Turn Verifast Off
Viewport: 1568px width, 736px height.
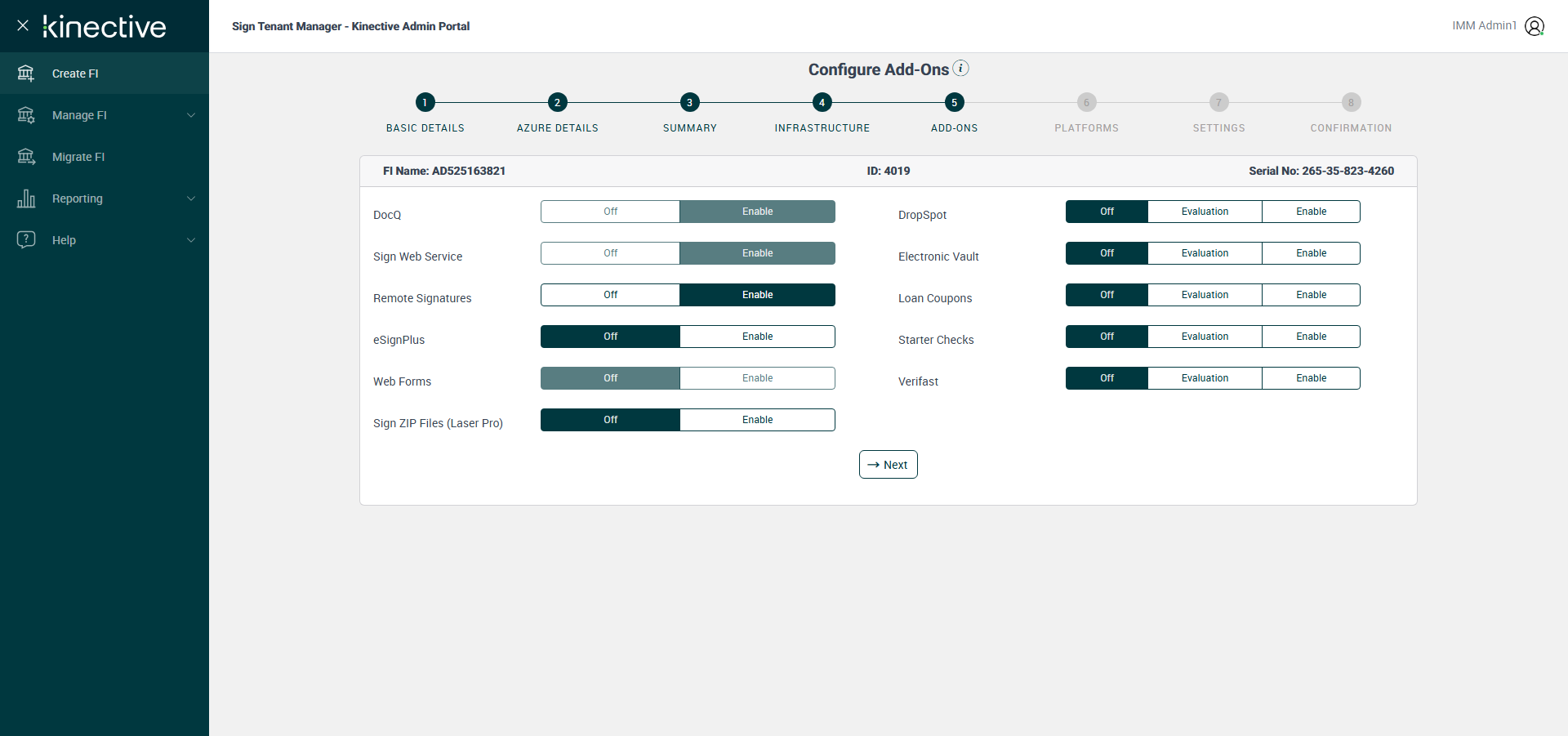tap(1107, 378)
